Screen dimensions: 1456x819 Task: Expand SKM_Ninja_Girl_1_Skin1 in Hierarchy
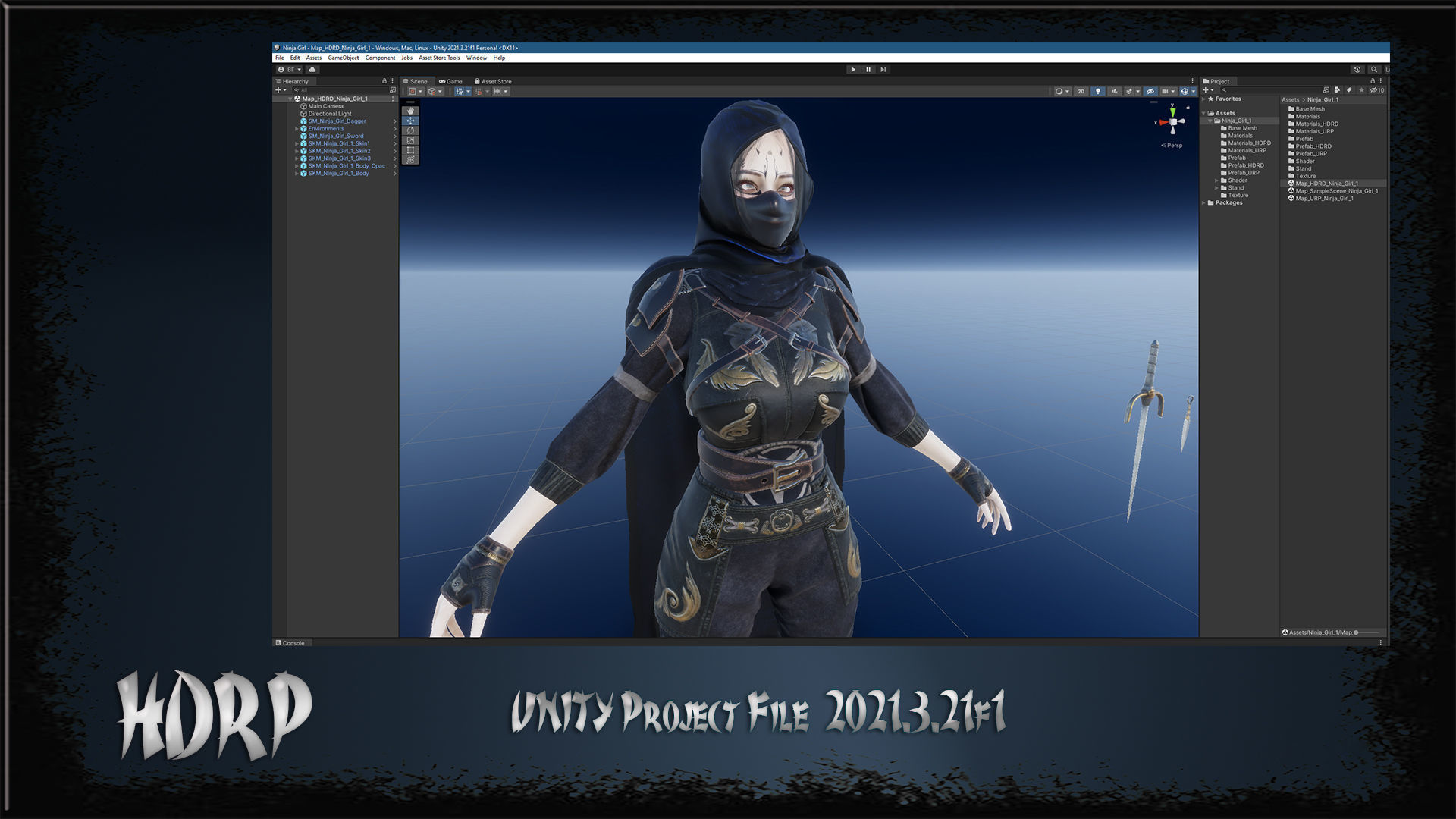click(x=297, y=143)
